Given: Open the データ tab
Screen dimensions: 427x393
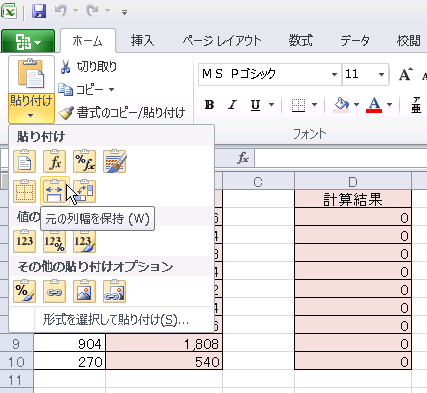Looking at the screenshot, I should [x=355, y=41].
